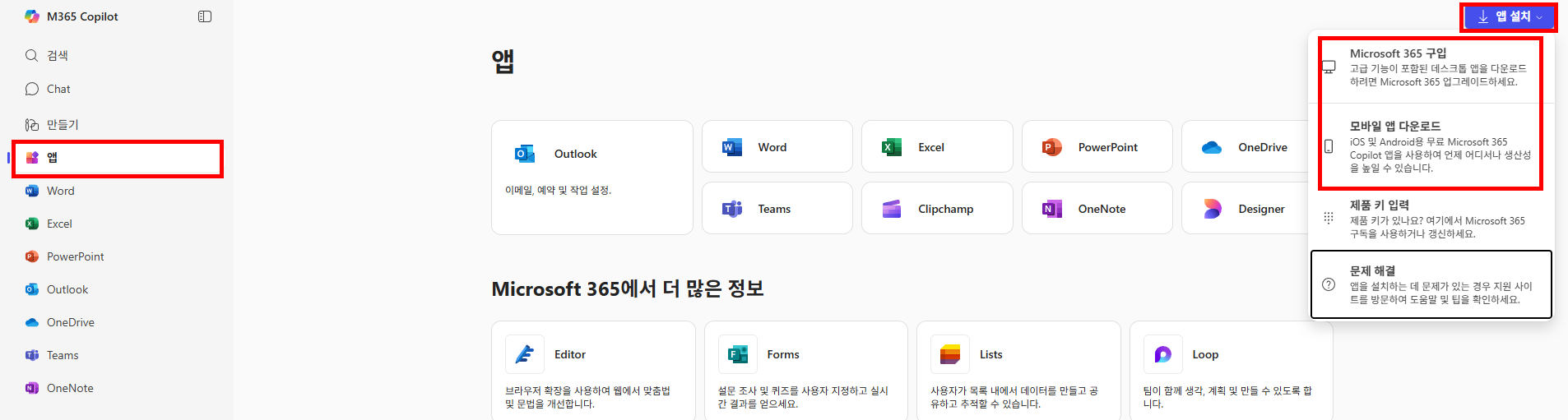Click the question mark icon beside 문제 해결

click(x=1329, y=284)
